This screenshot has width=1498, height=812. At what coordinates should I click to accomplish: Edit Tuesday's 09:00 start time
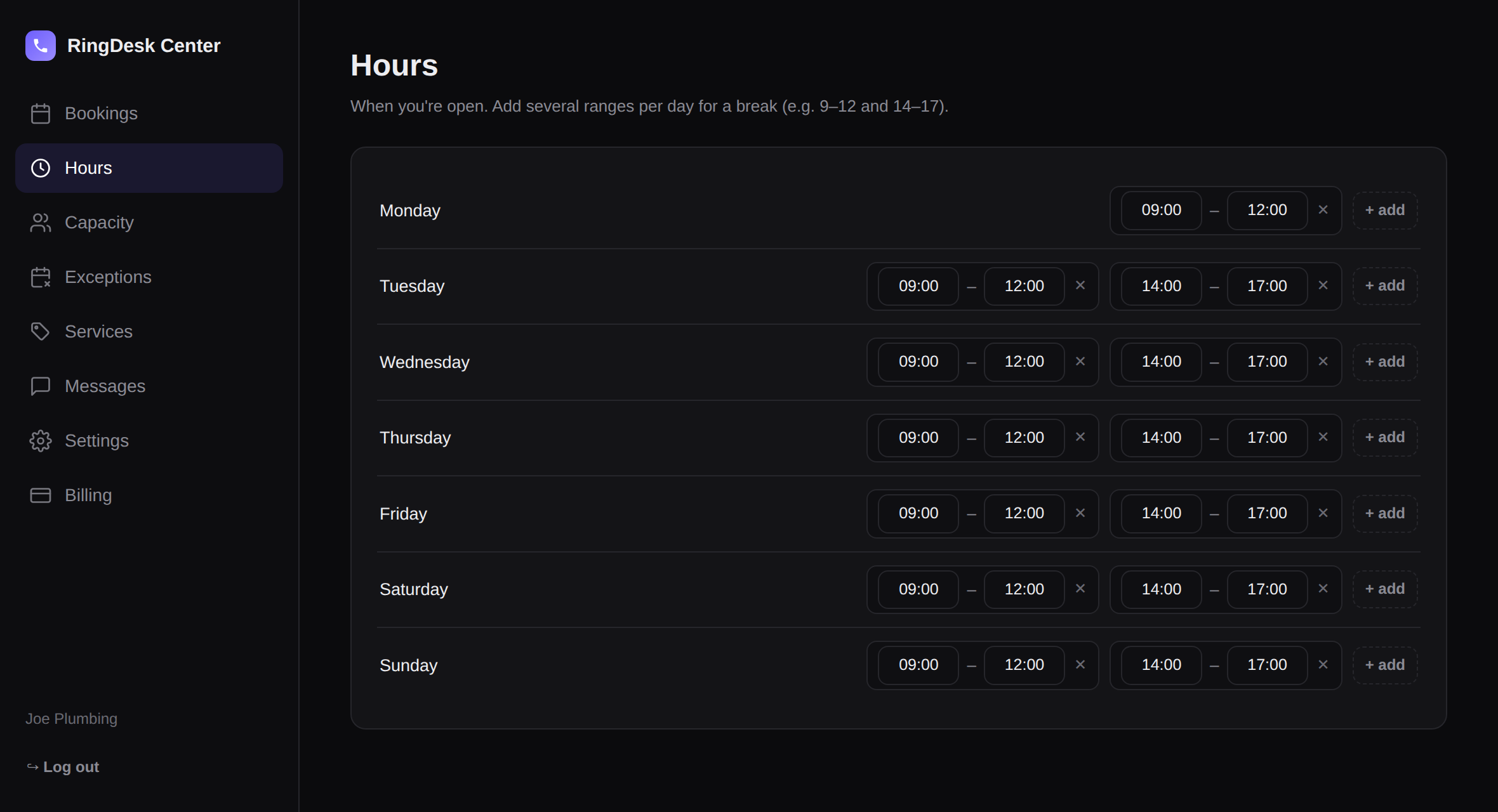pos(918,285)
